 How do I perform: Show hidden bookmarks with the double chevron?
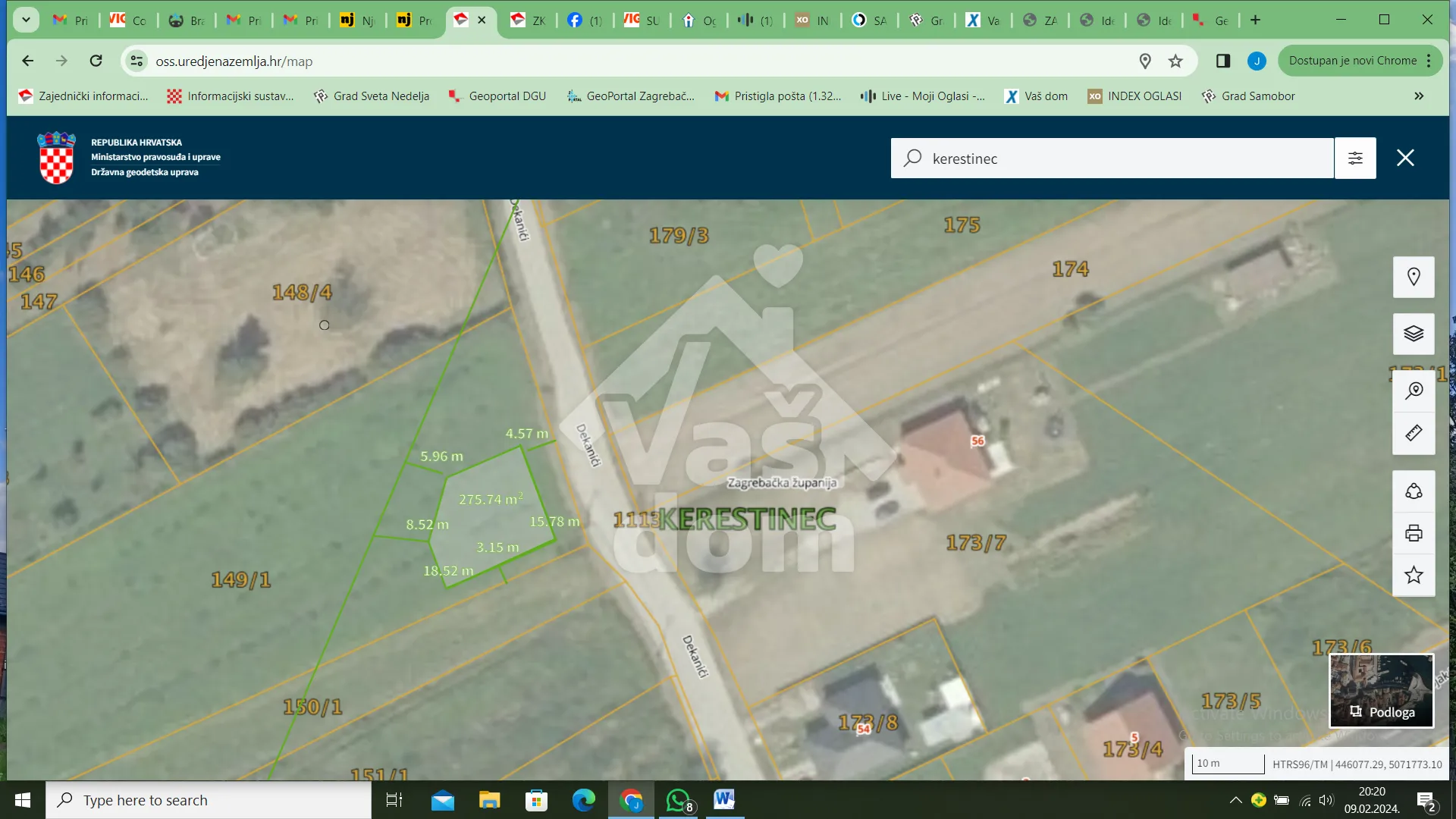pyautogui.click(x=1419, y=96)
